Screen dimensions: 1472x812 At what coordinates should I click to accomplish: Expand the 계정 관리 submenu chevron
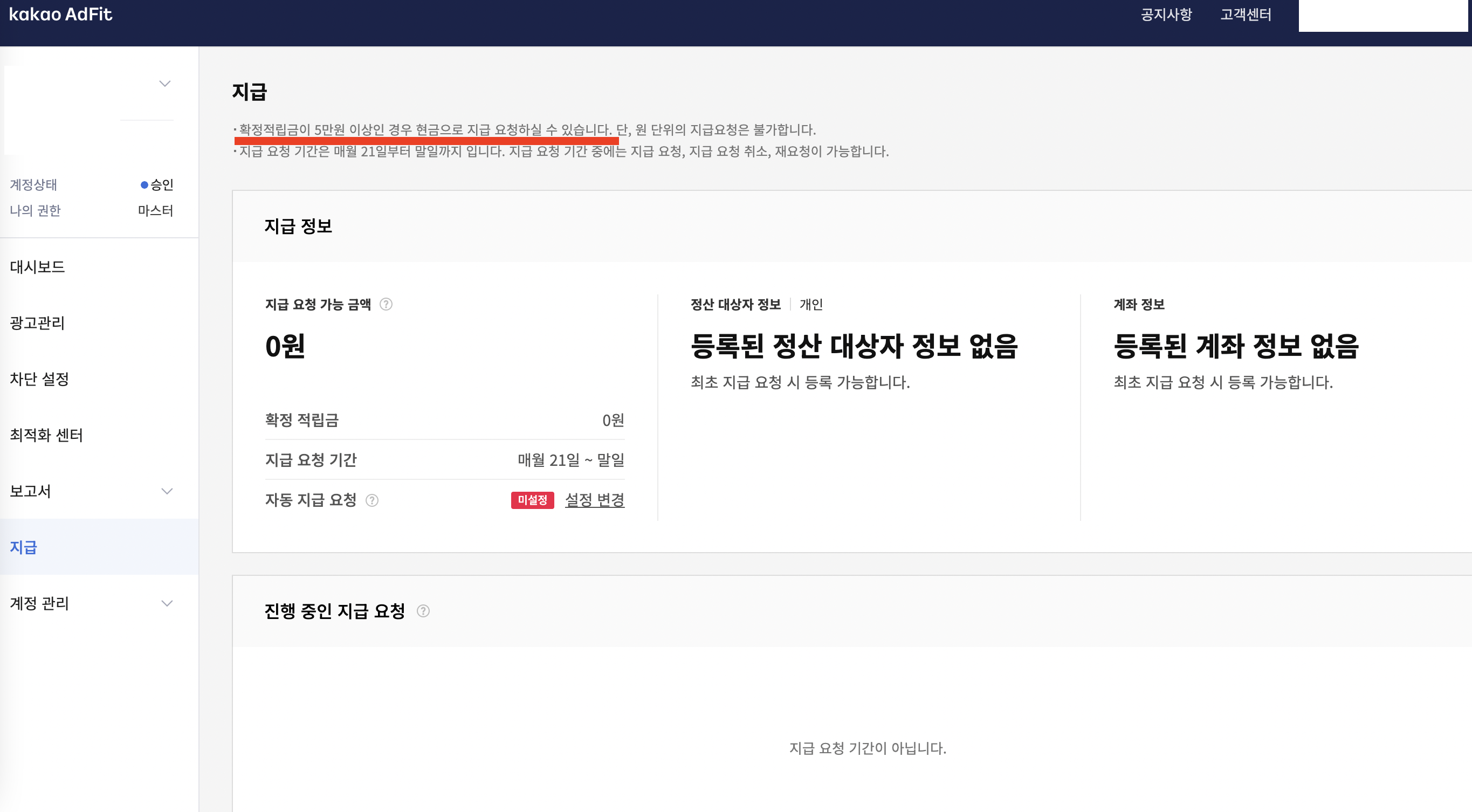[x=167, y=603]
